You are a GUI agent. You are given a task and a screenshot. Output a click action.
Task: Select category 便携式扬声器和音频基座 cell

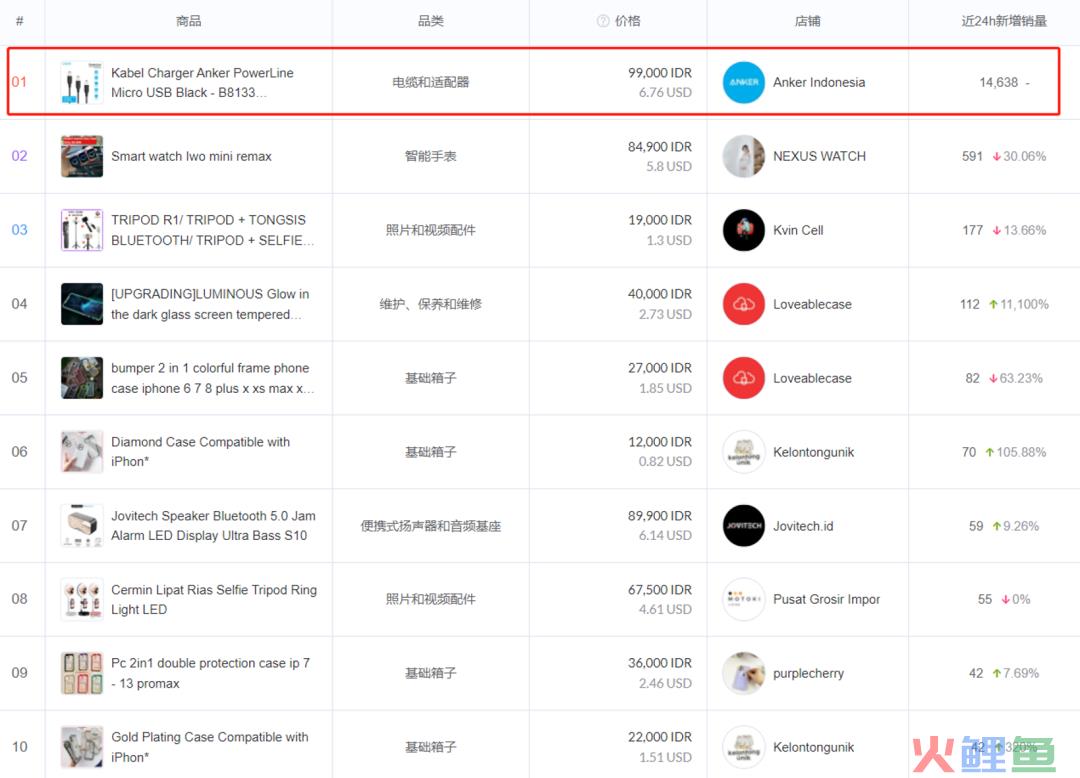click(430, 526)
